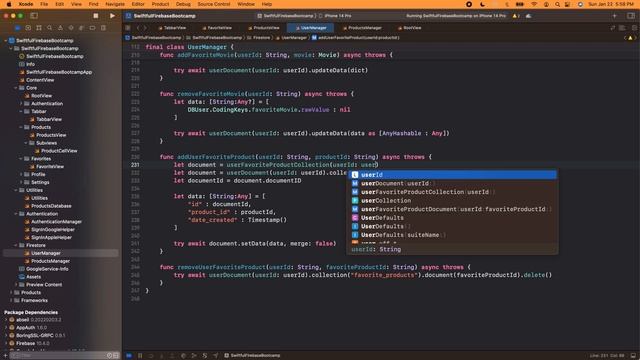Switch to the ProductsManager editor tab

[362, 28]
